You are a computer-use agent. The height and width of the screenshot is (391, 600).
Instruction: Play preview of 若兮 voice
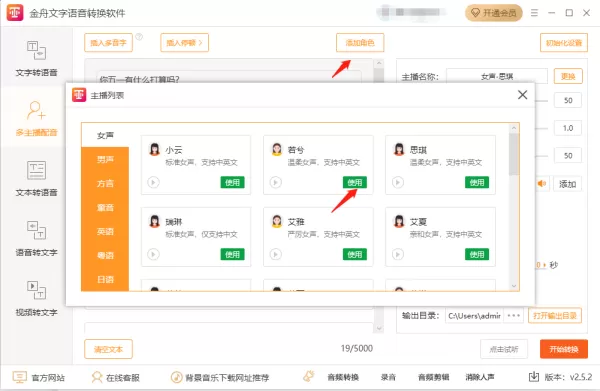[276, 182]
